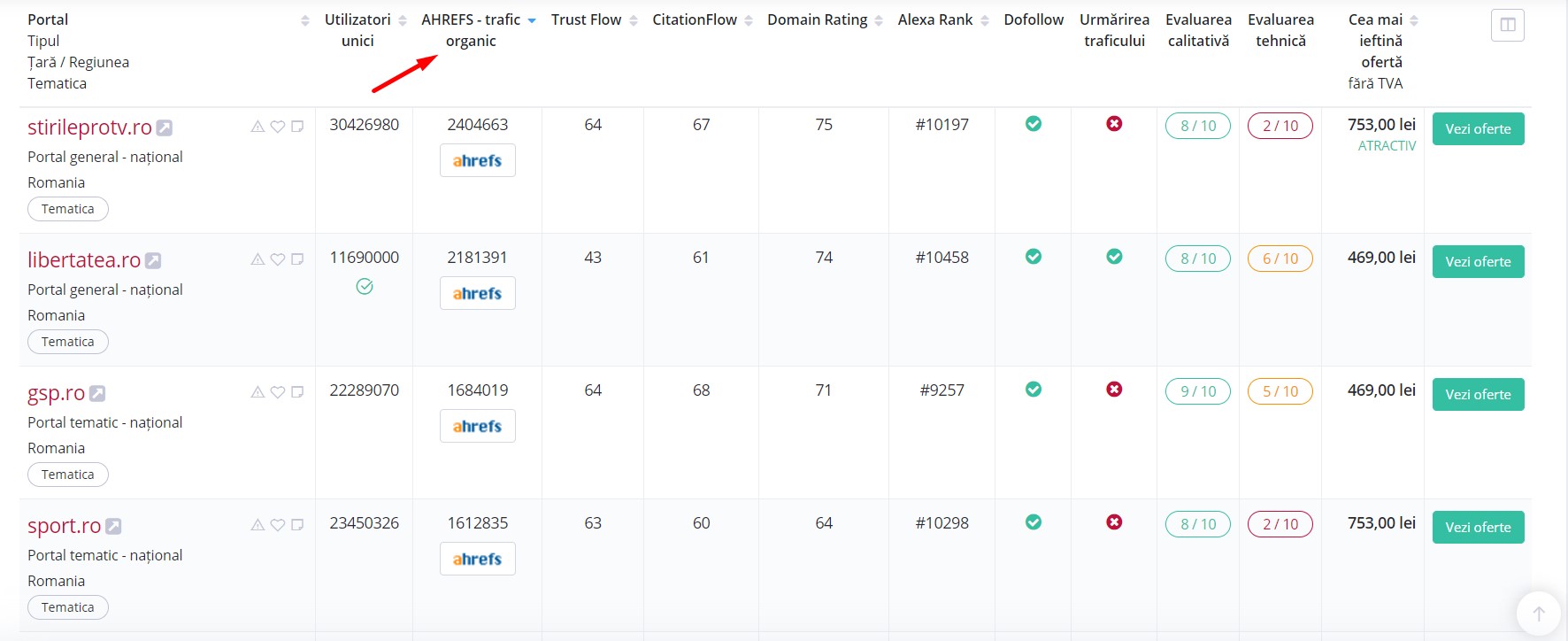
Task: Click 6/10 technical rating for libertatea.ro
Action: coord(1280,259)
